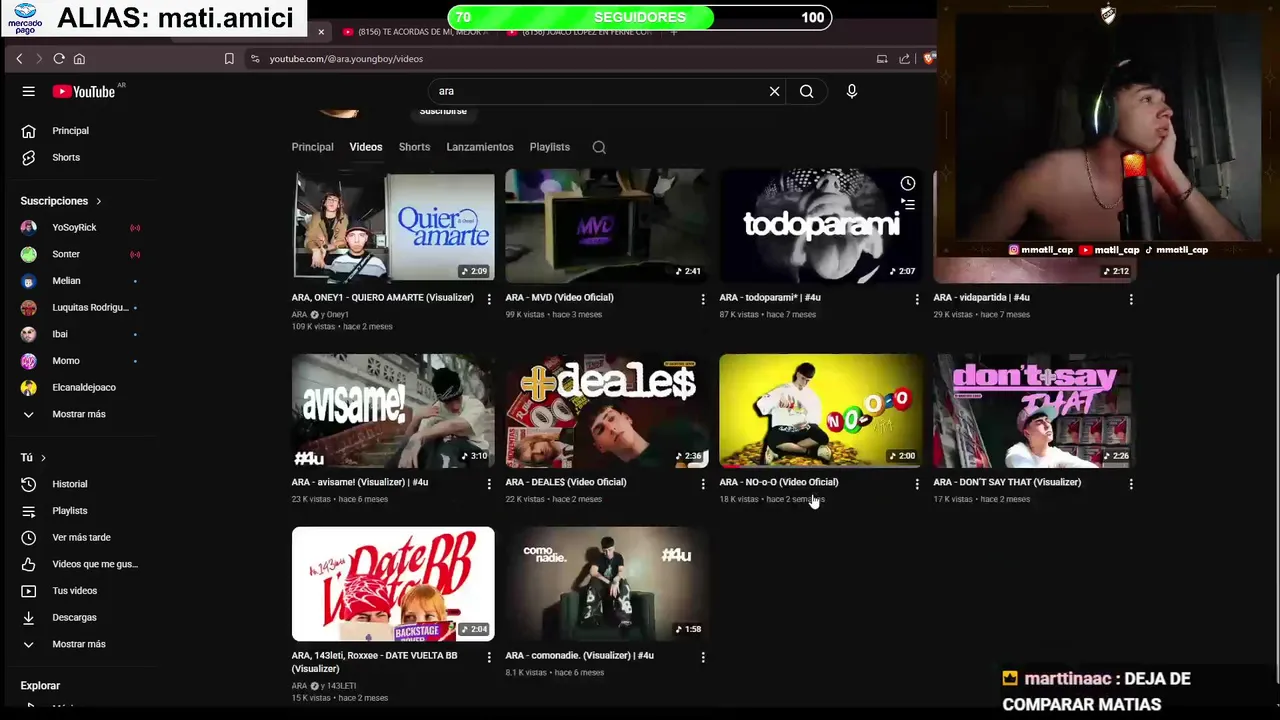The width and height of the screenshot is (1280, 720).
Task: Click the browser address bar URL
Action: tap(346, 59)
